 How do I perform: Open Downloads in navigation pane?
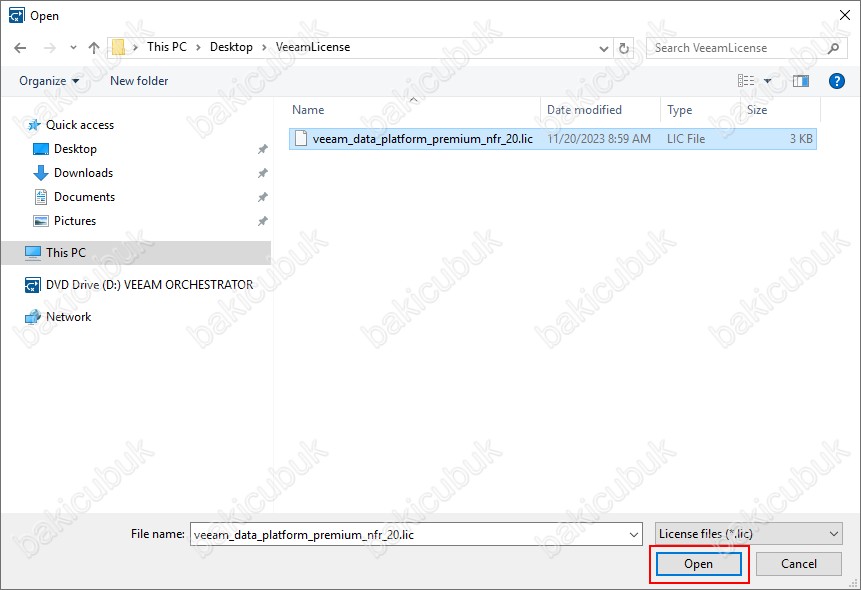click(x=83, y=172)
